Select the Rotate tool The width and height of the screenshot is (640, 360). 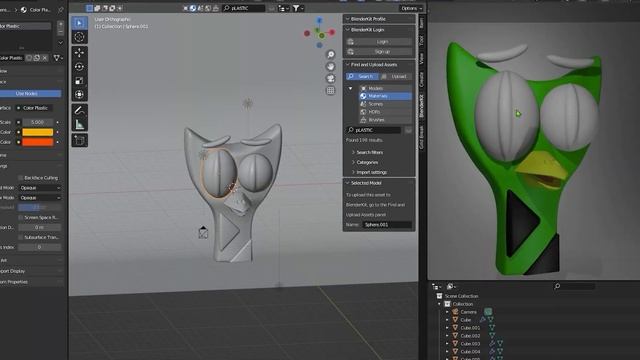point(80,67)
